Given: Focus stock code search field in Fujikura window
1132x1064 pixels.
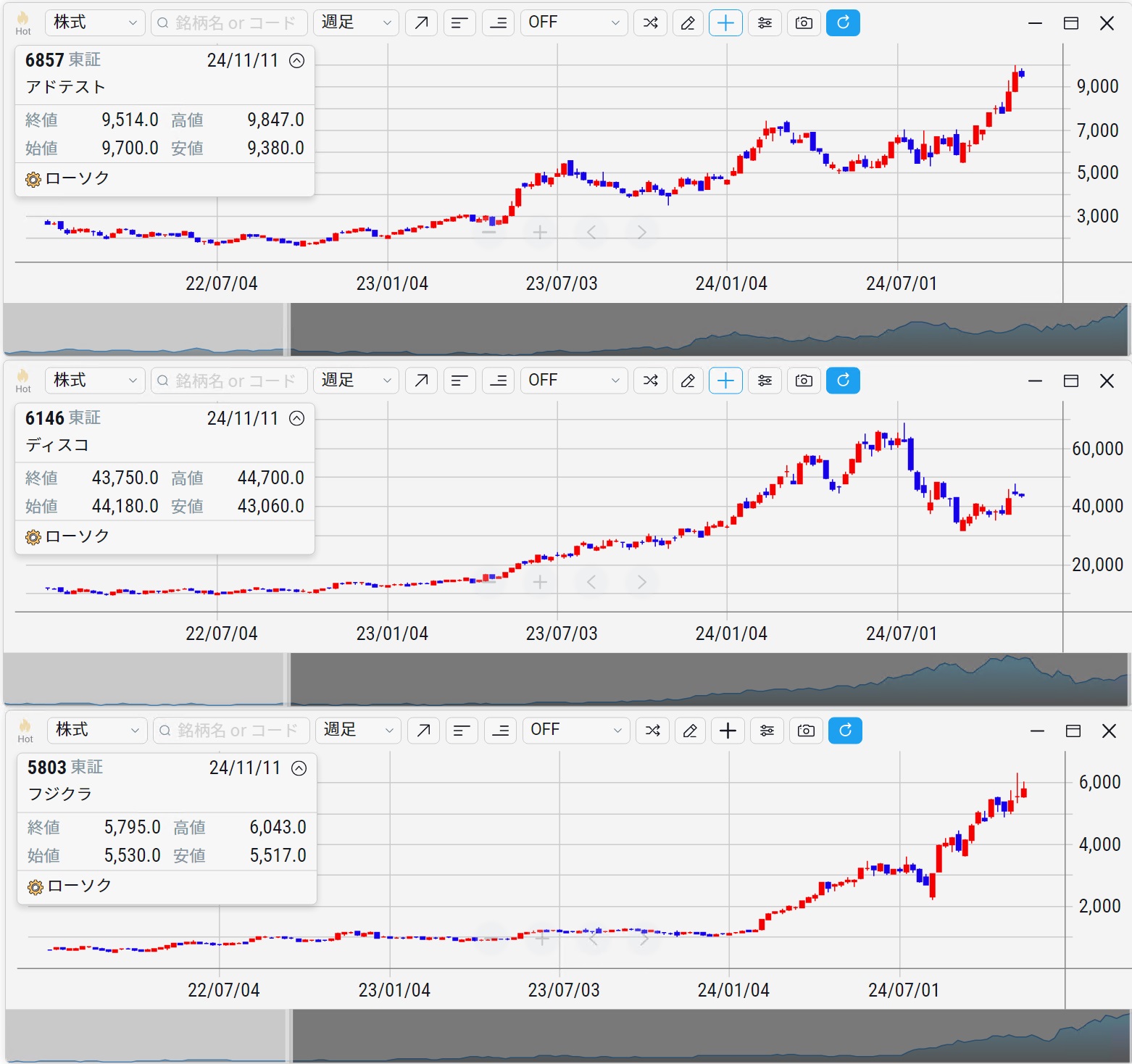Looking at the screenshot, I should coord(231,731).
